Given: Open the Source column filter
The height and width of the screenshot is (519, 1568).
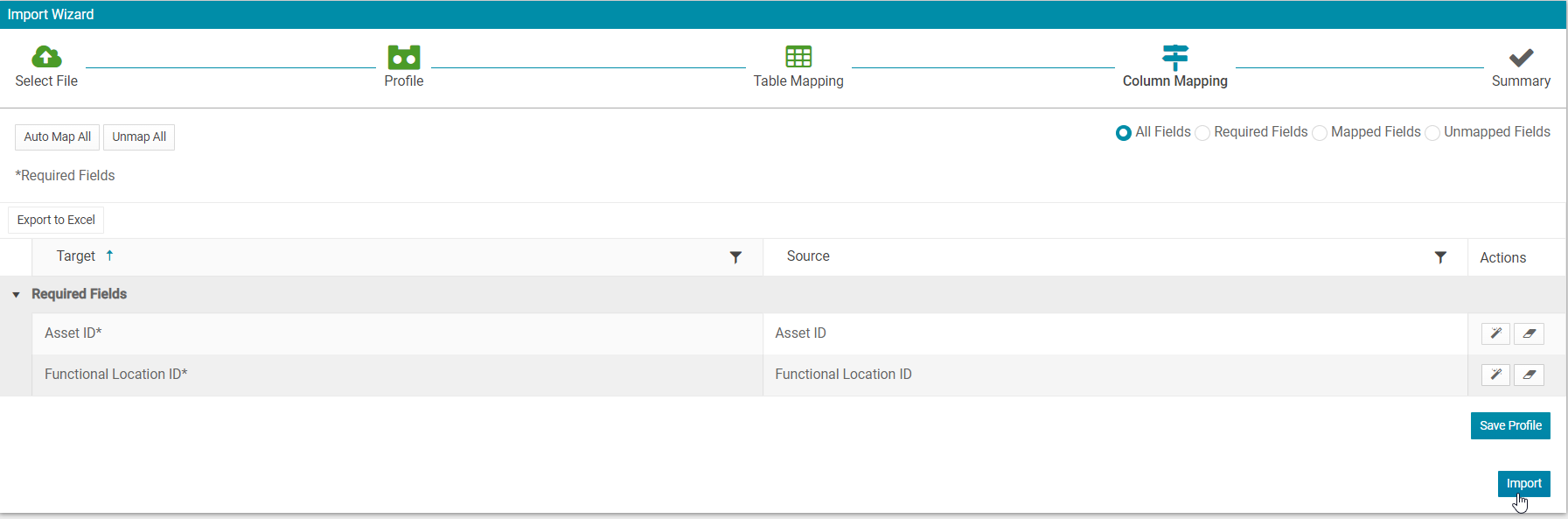Looking at the screenshot, I should tap(1440, 257).
